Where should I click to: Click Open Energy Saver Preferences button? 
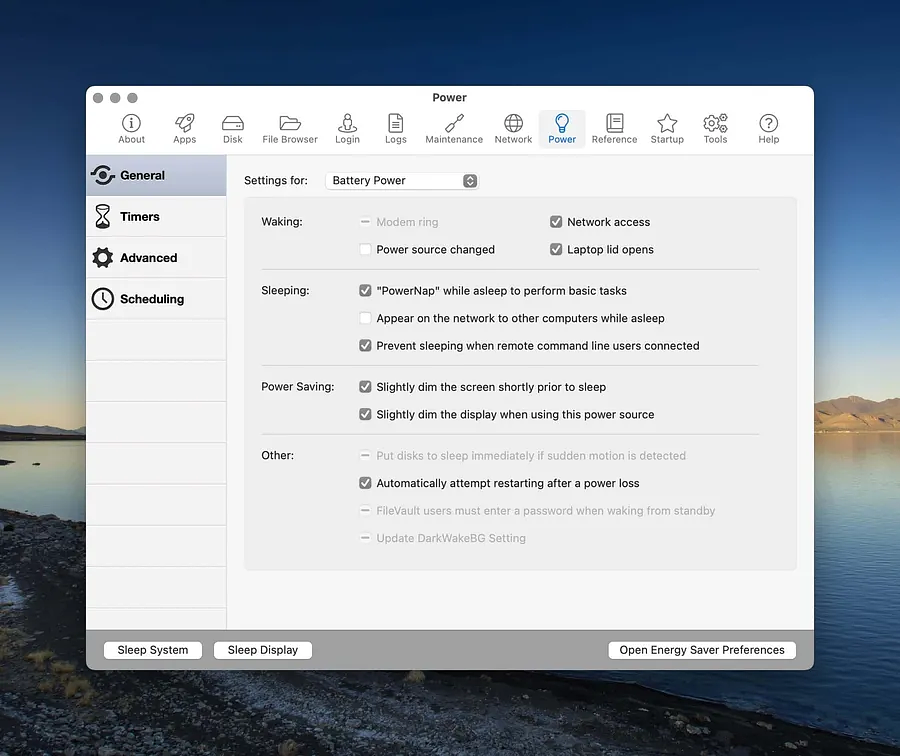[702, 650]
